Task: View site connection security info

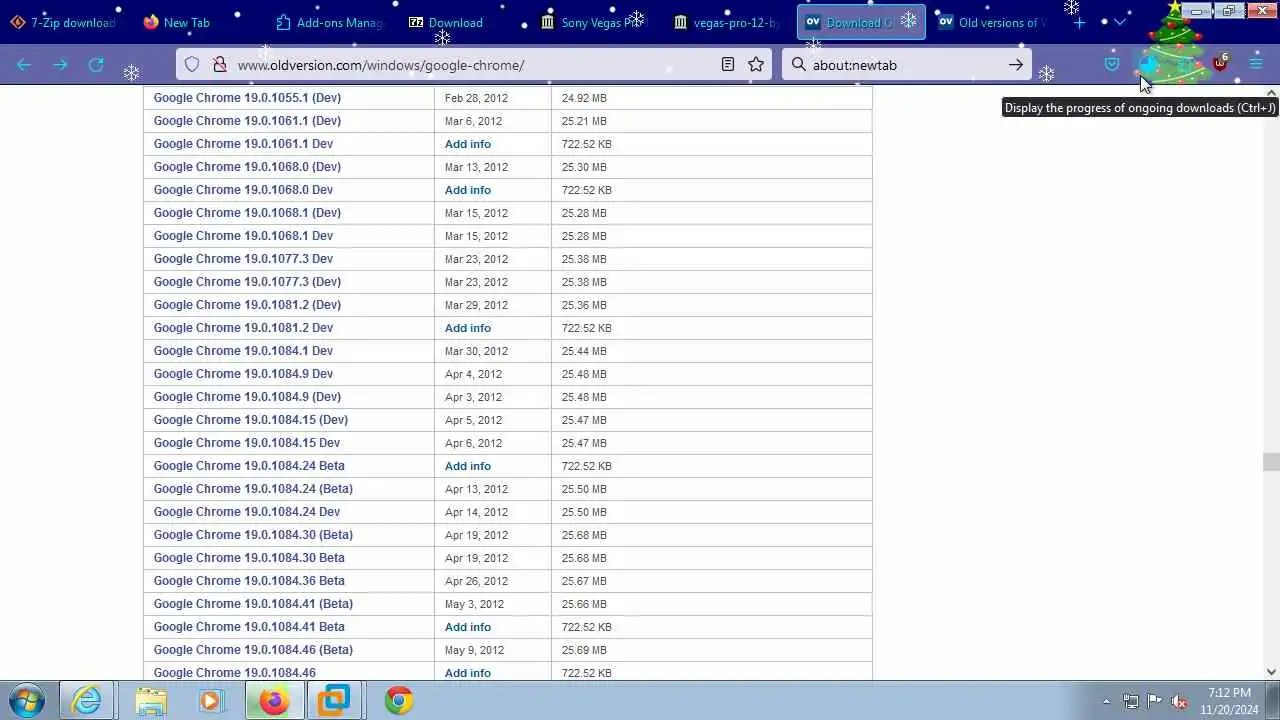Action: [219, 65]
